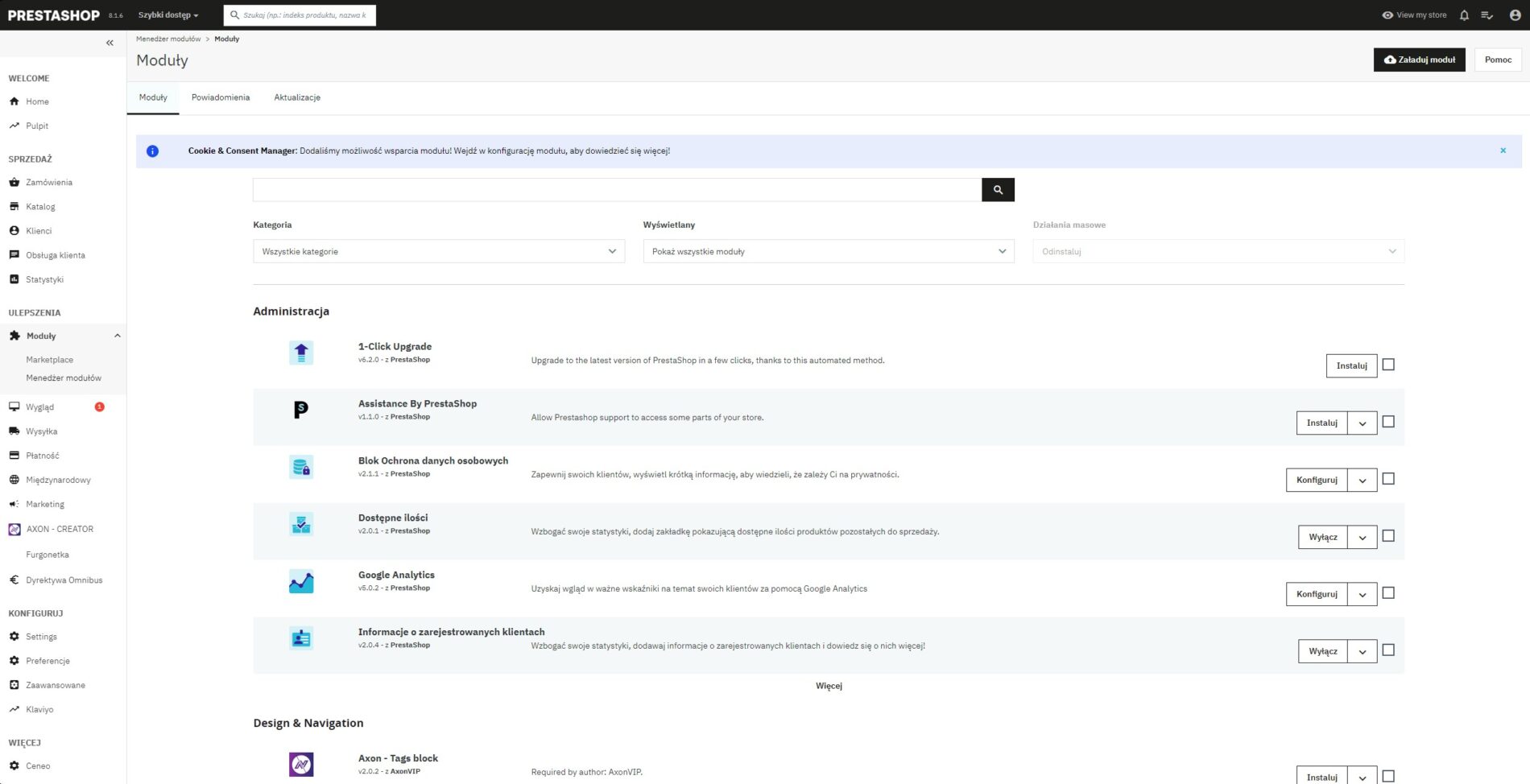Open Obsługa klienta chat icon
1530x784 pixels.
pos(14,254)
